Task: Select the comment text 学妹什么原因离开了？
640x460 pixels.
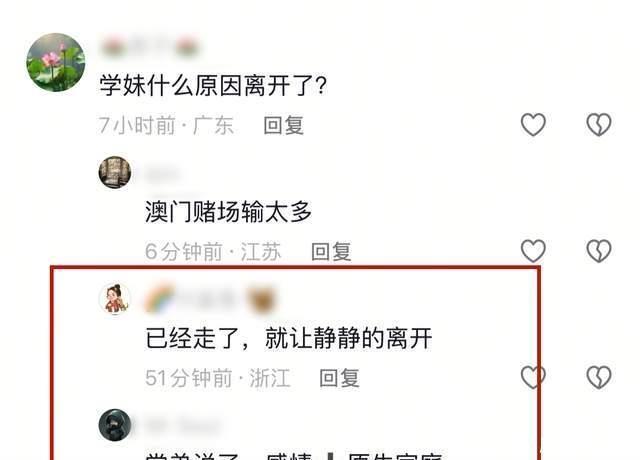Action: [x=213, y=86]
